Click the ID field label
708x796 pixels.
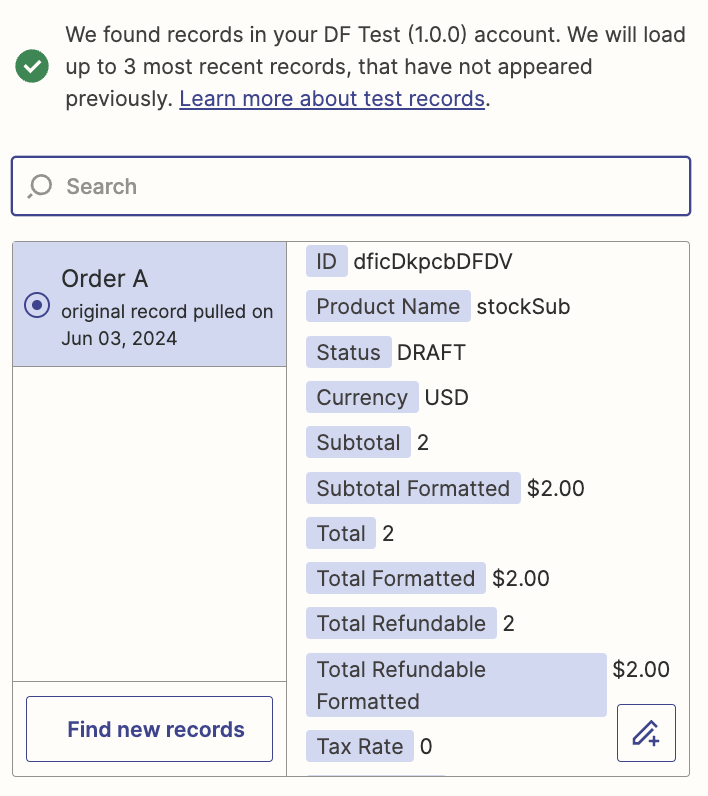pyautogui.click(x=327, y=261)
